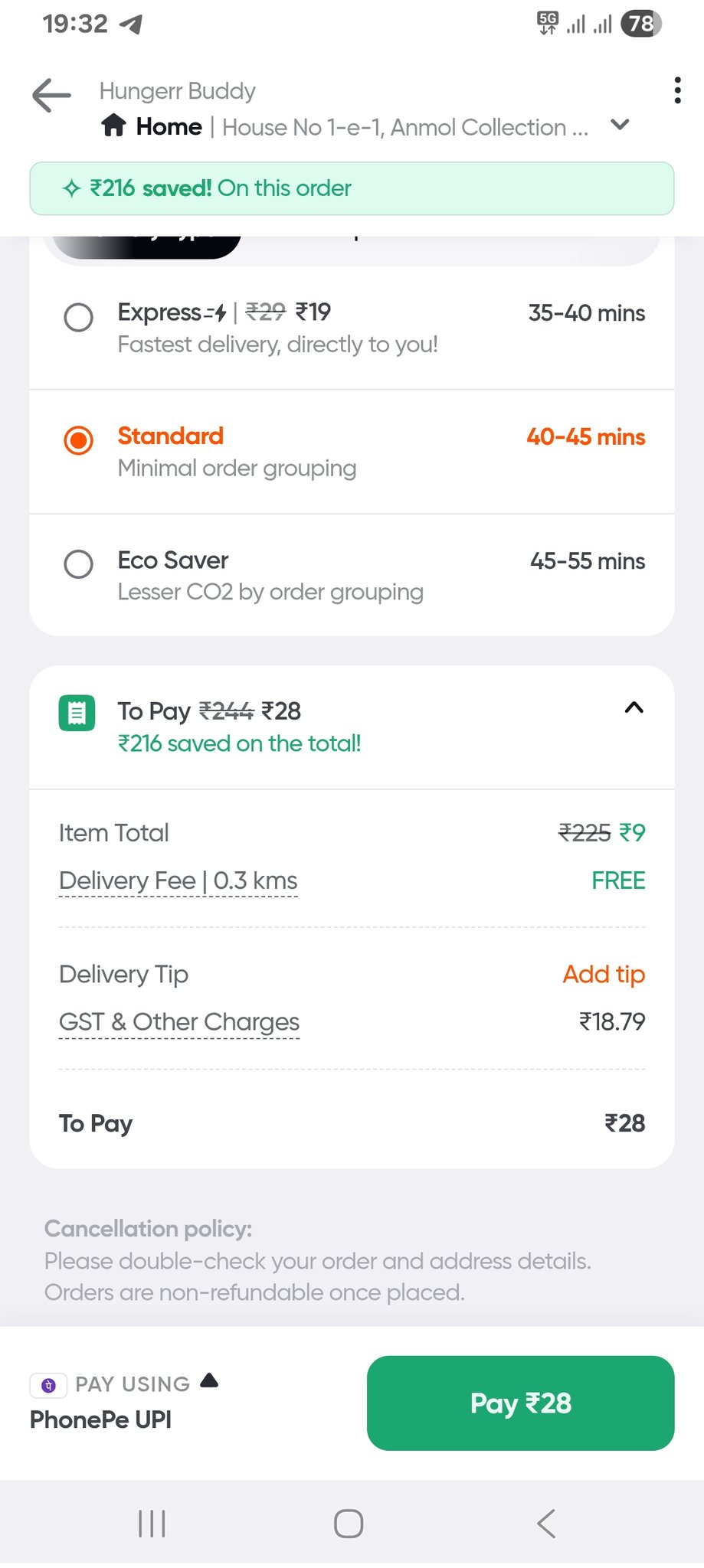704x1568 pixels.
Task: Choose the Eco Saver delivery option
Action: pyautogui.click(x=78, y=564)
